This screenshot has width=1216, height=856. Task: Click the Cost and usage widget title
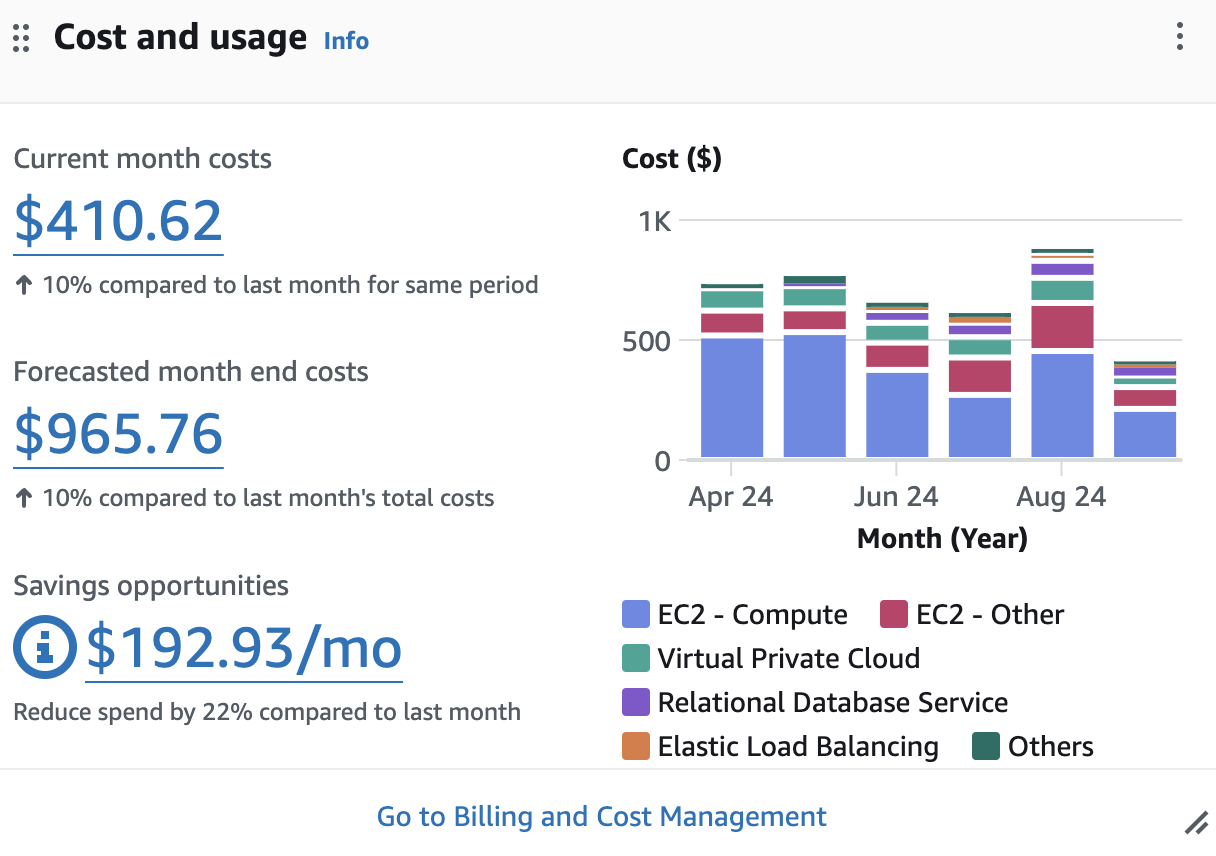tap(180, 37)
